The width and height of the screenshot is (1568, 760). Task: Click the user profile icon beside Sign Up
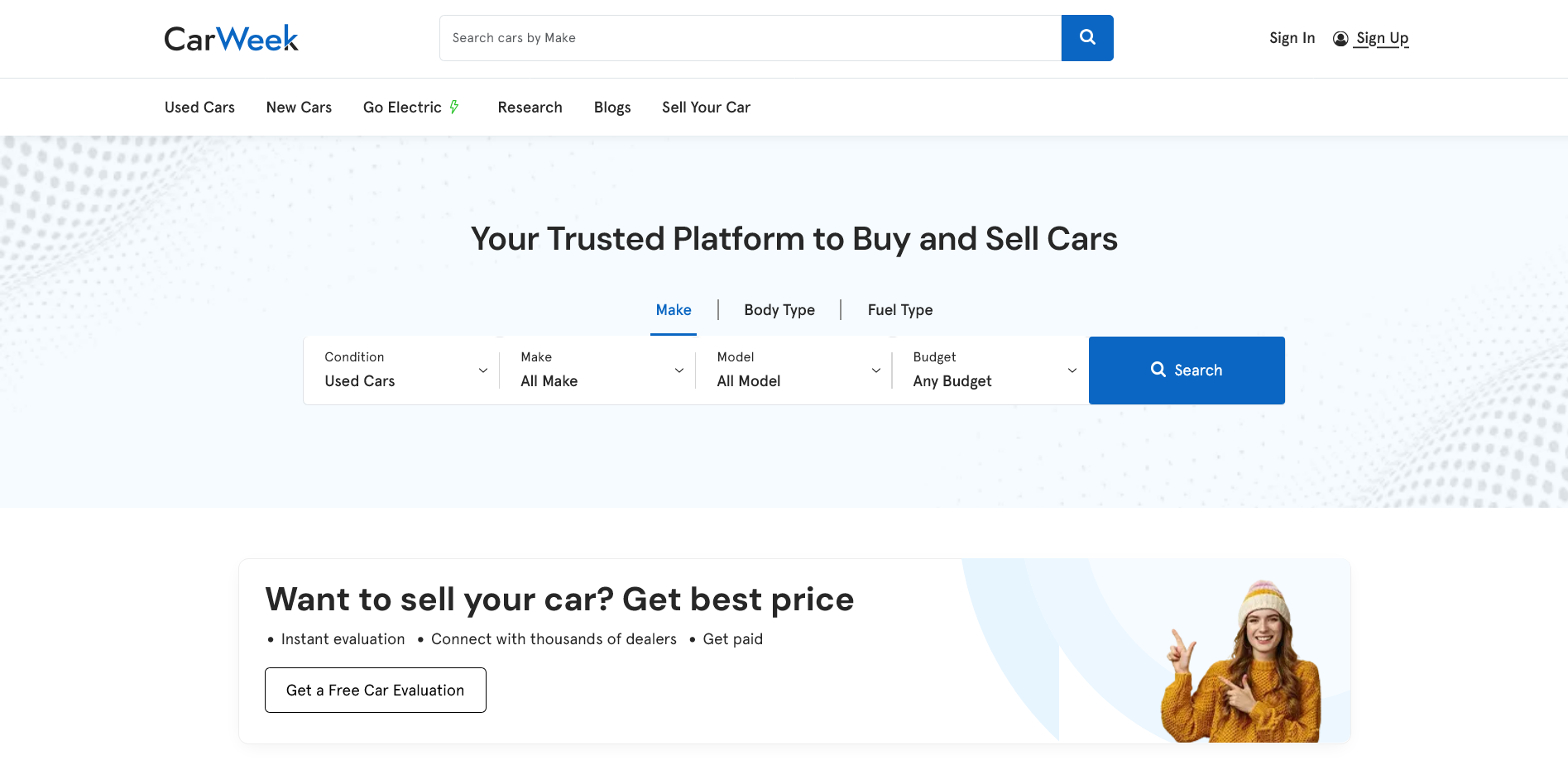pos(1340,39)
